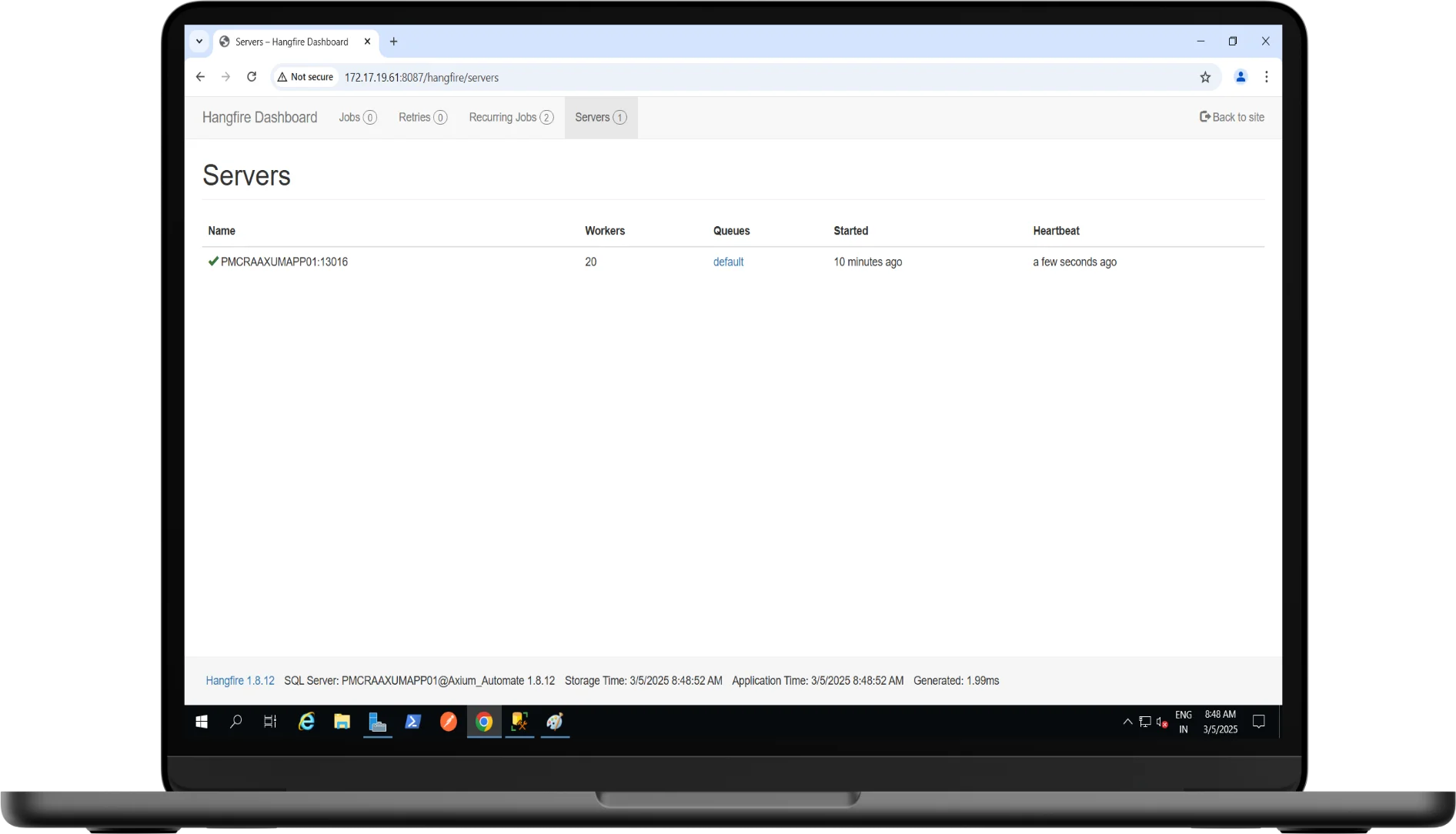Image resolution: width=1456 pixels, height=834 pixels.
Task: Click the SQL Server footer text
Action: [x=419, y=681]
